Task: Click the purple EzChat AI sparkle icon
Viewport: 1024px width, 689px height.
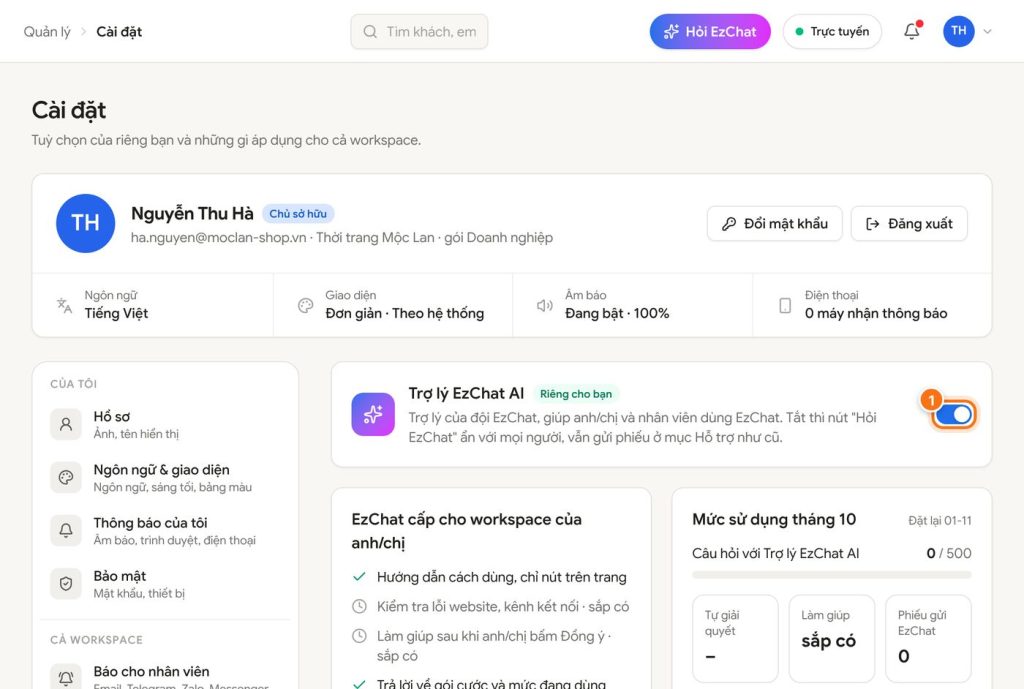Action: 373,414
